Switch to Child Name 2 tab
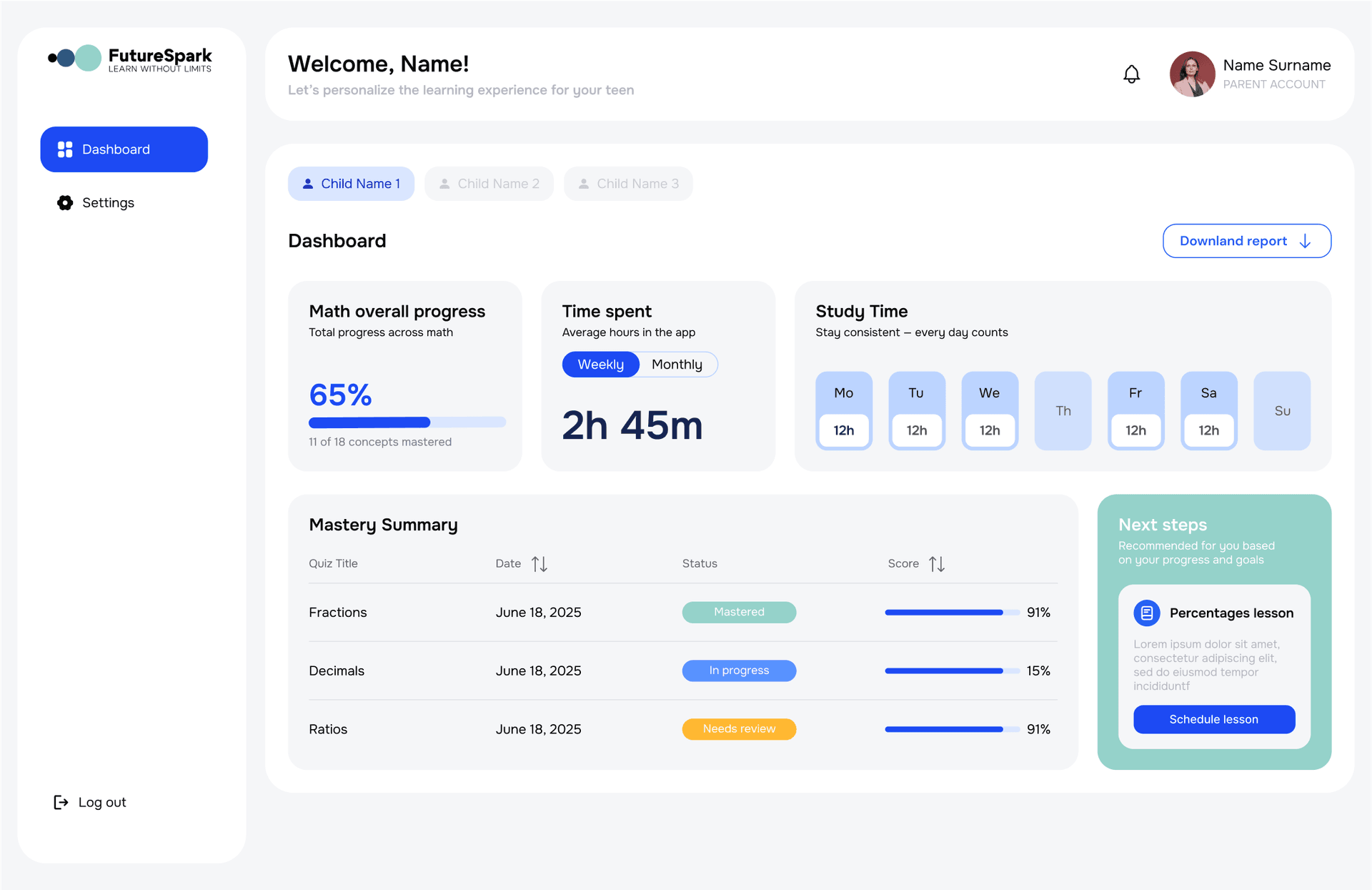This screenshot has width=1372, height=890. coord(489,184)
